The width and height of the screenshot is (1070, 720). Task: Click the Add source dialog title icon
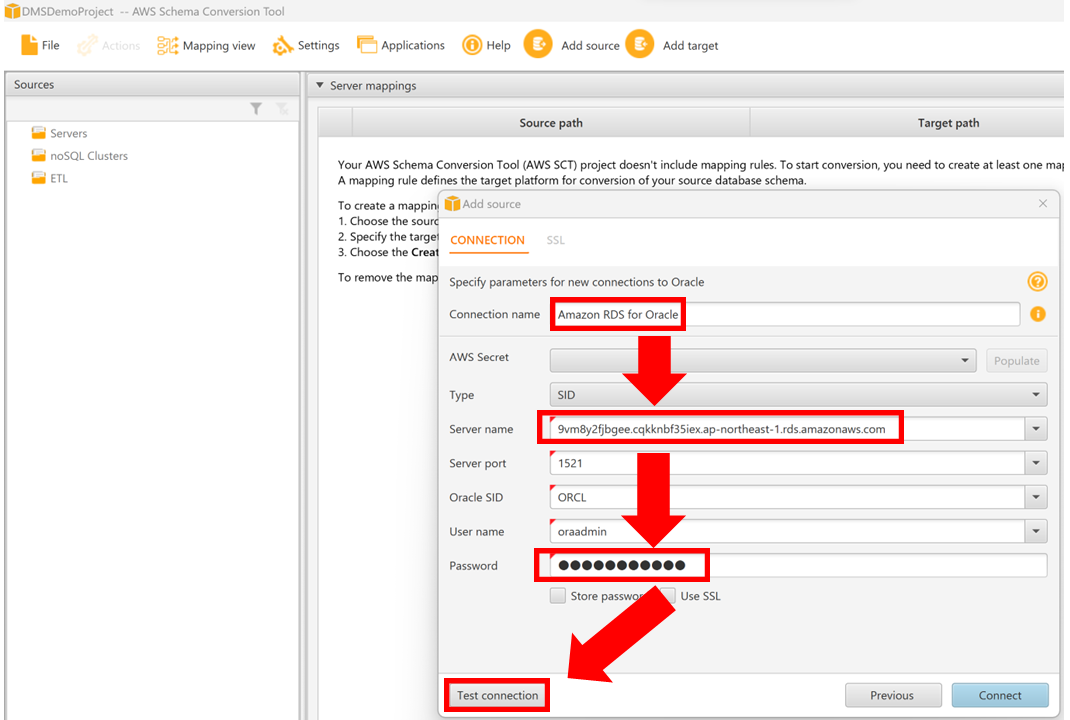coord(452,203)
